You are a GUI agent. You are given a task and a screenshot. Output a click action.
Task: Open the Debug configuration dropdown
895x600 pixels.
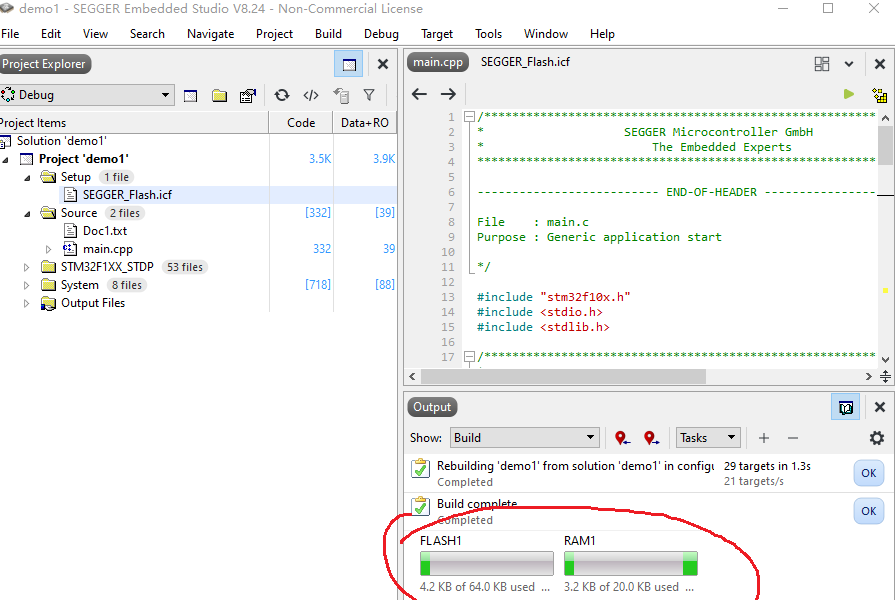tap(87, 95)
